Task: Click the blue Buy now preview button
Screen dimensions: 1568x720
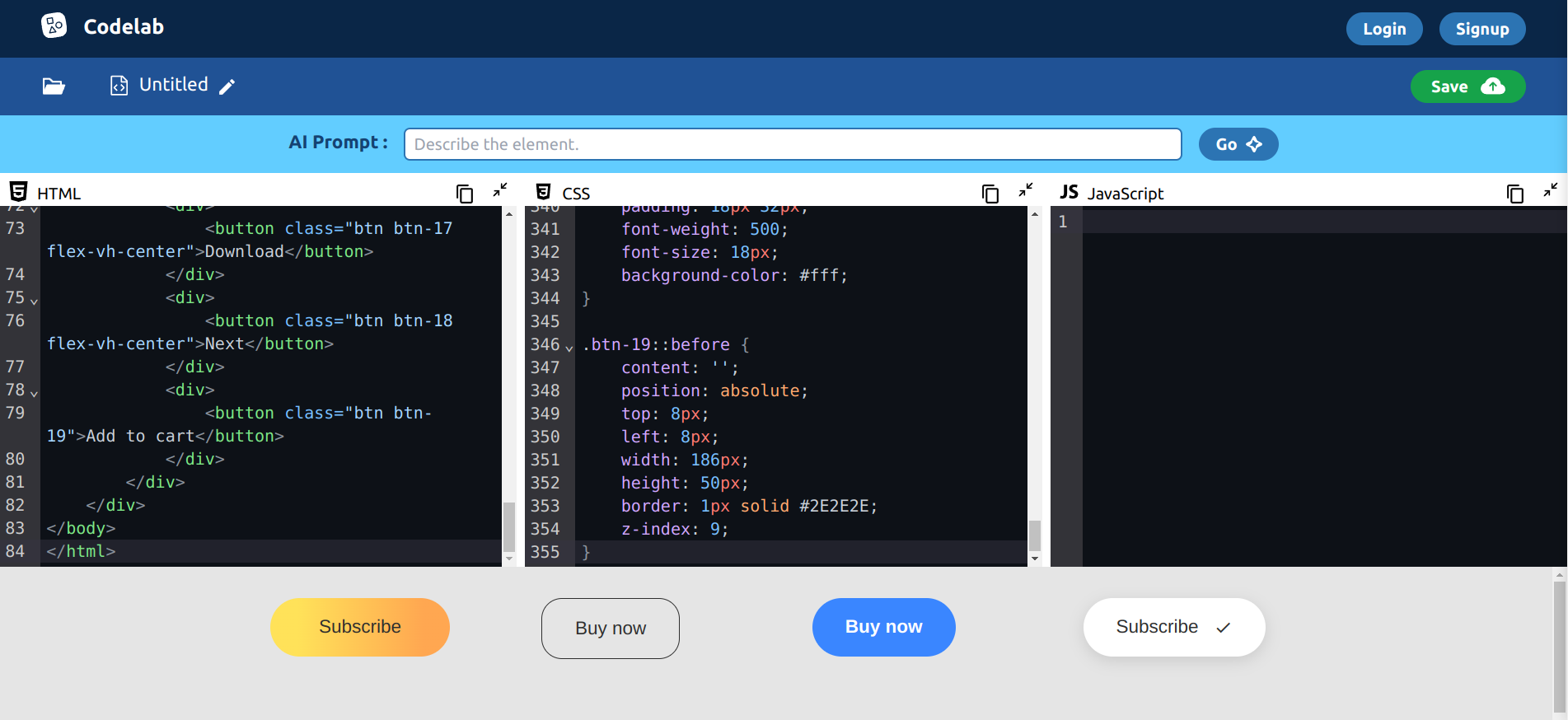Action: (x=884, y=627)
